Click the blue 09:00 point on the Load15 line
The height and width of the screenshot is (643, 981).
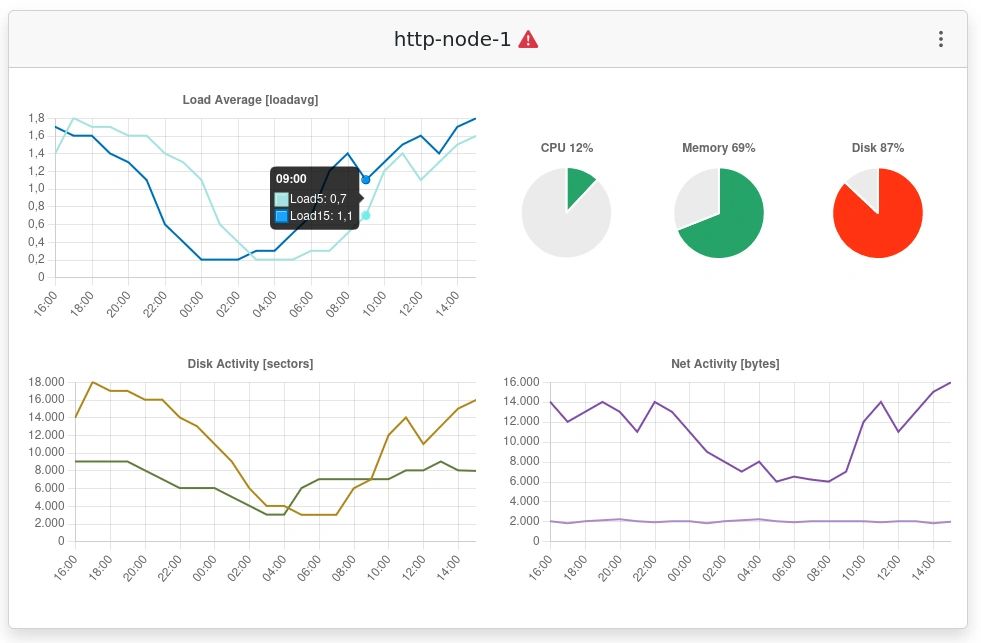365,179
